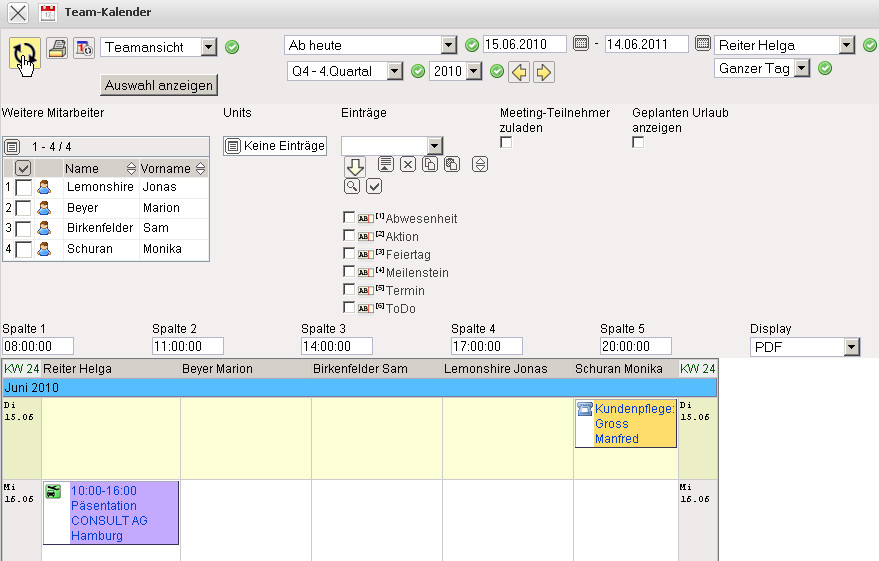Click the magnifier icon under Einträge

click(x=352, y=186)
